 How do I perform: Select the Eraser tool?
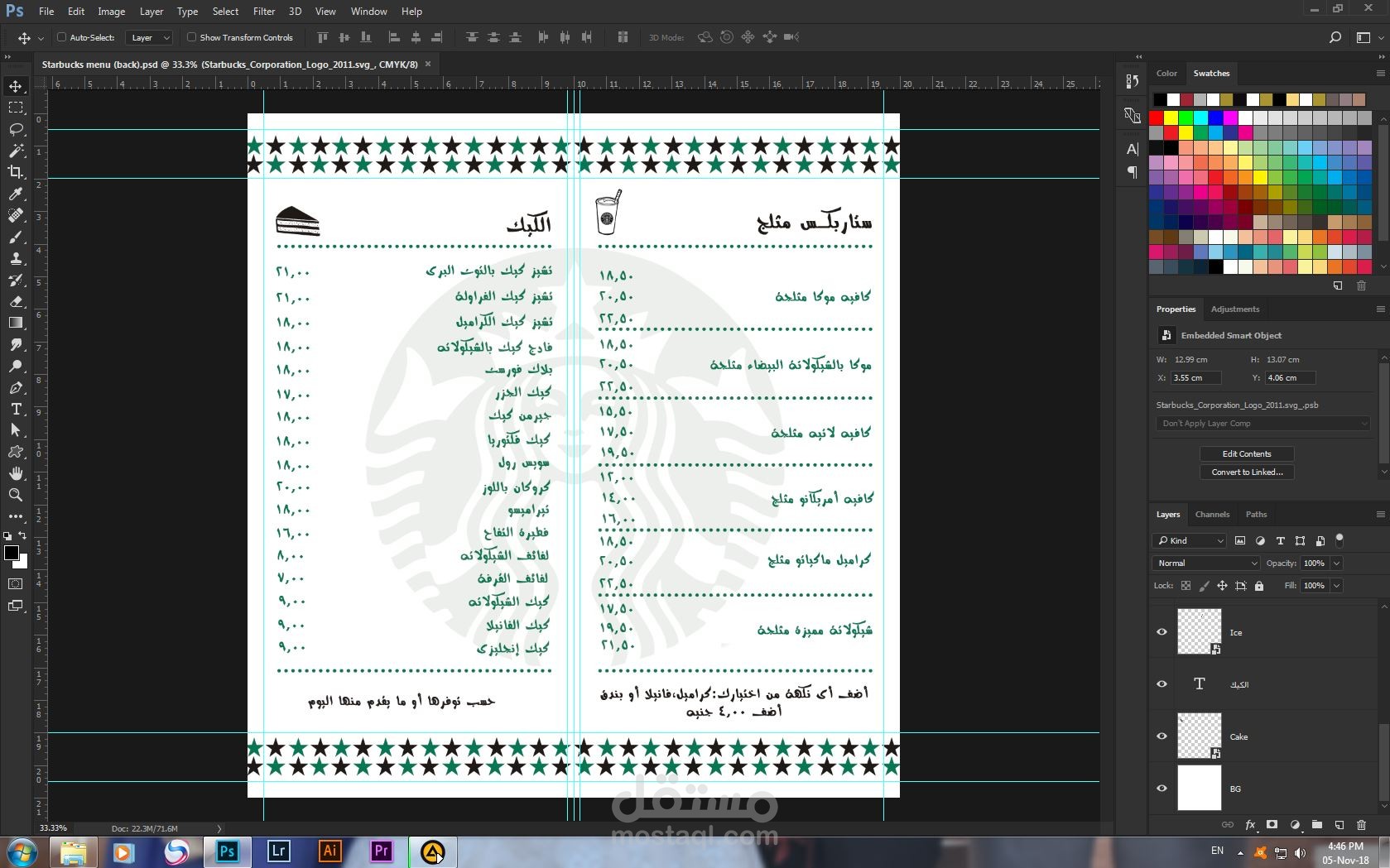[x=16, y=301]
